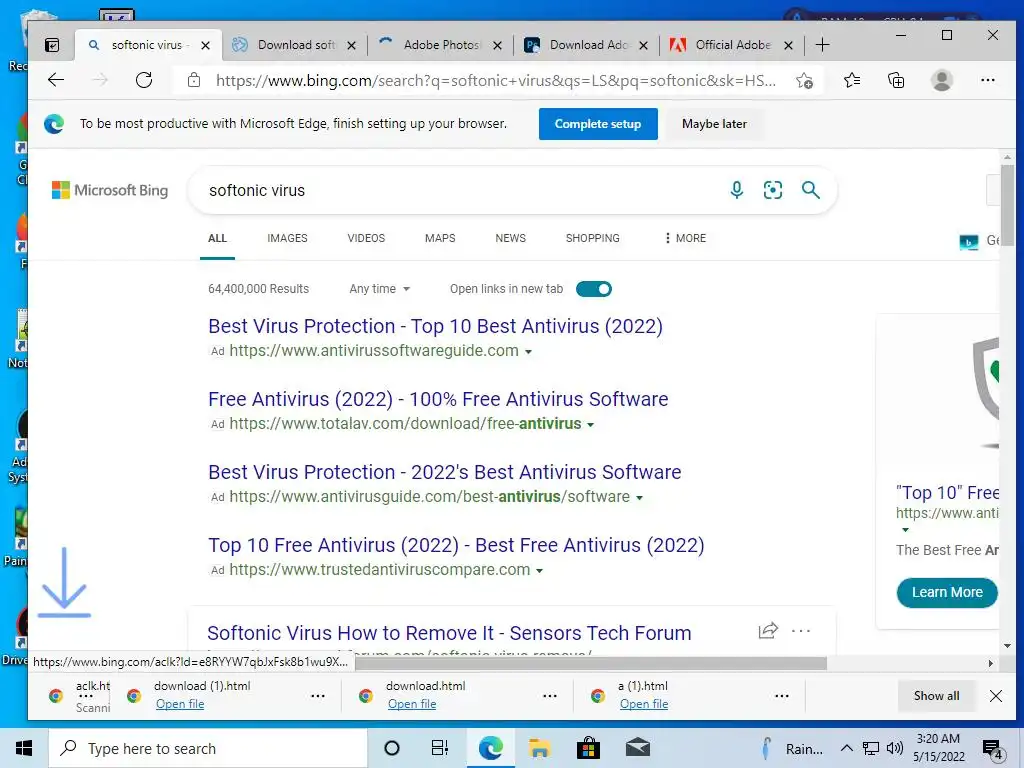This screenshot has height=768, width=1024.
Task: Expand the Any time filter
Action: 379,289
